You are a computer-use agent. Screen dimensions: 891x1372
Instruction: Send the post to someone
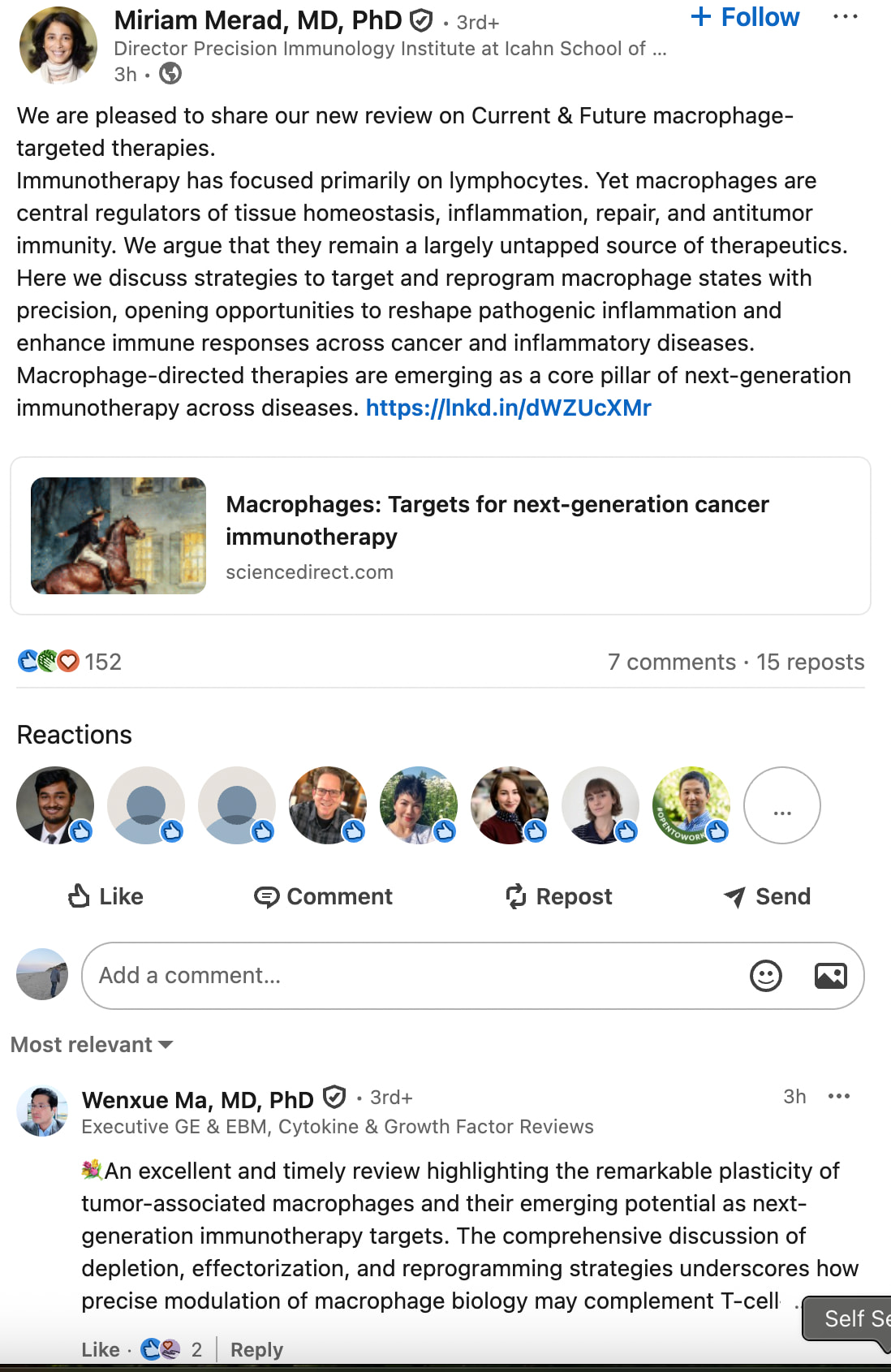[x=767, y=896]
